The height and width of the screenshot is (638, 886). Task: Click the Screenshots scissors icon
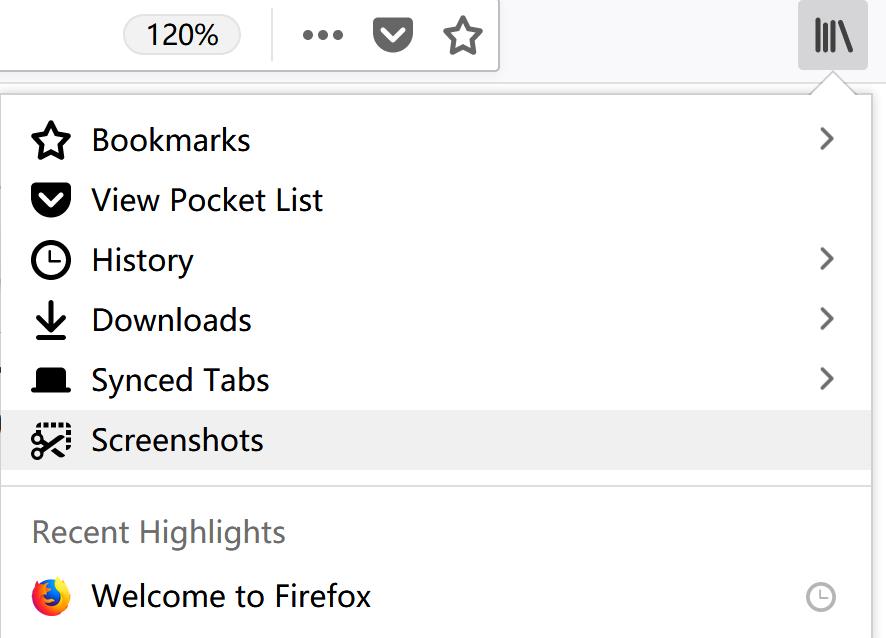coord(51,441)
